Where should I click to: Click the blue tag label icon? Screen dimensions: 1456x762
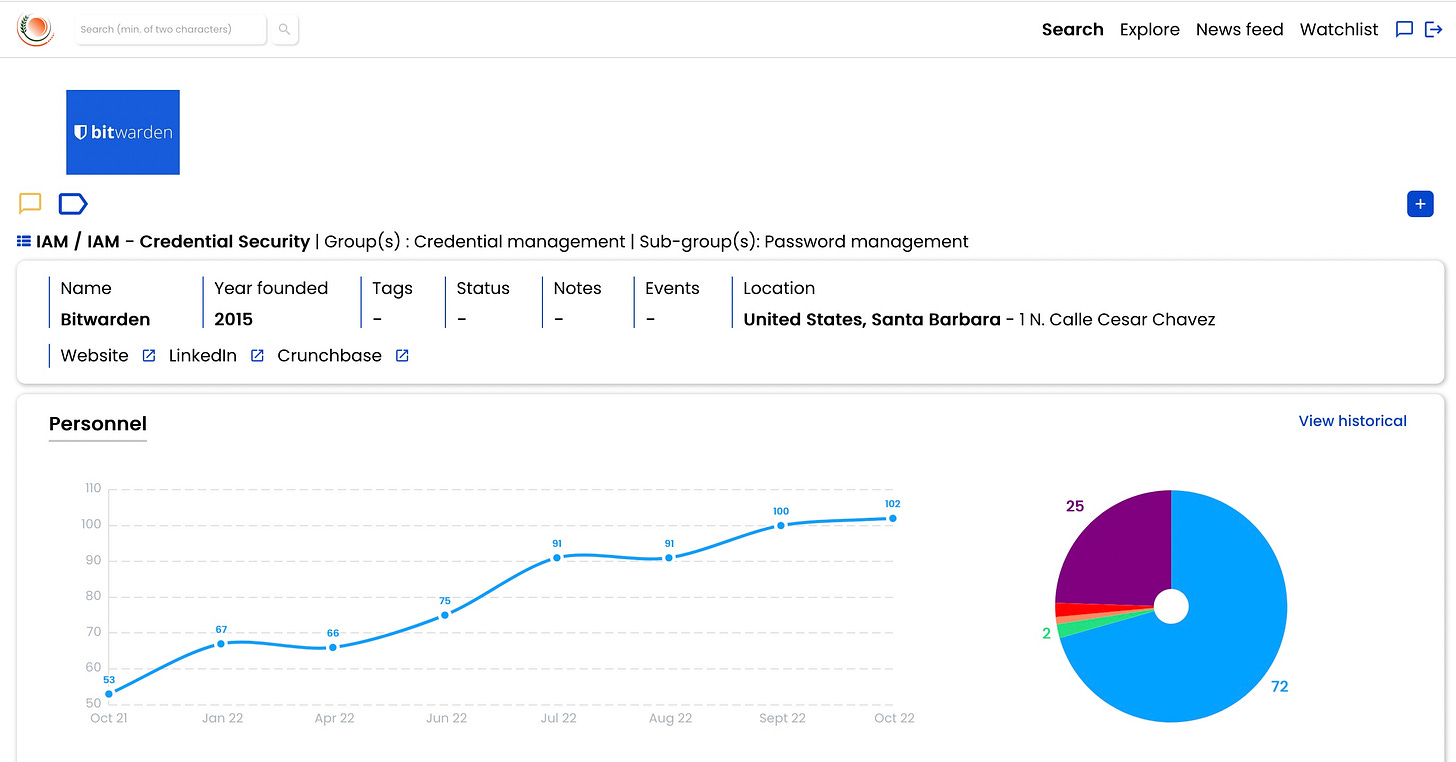(73, 204)
